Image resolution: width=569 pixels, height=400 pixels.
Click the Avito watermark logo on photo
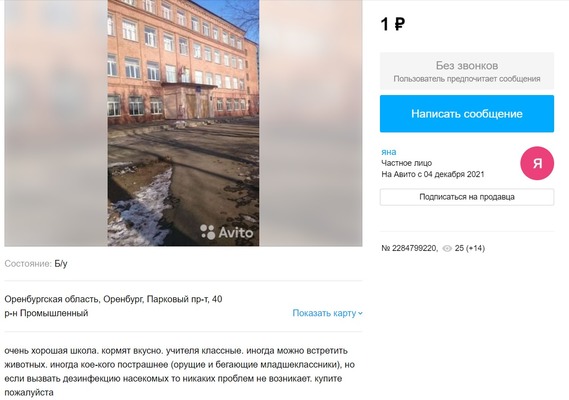(x=227, y=232)
